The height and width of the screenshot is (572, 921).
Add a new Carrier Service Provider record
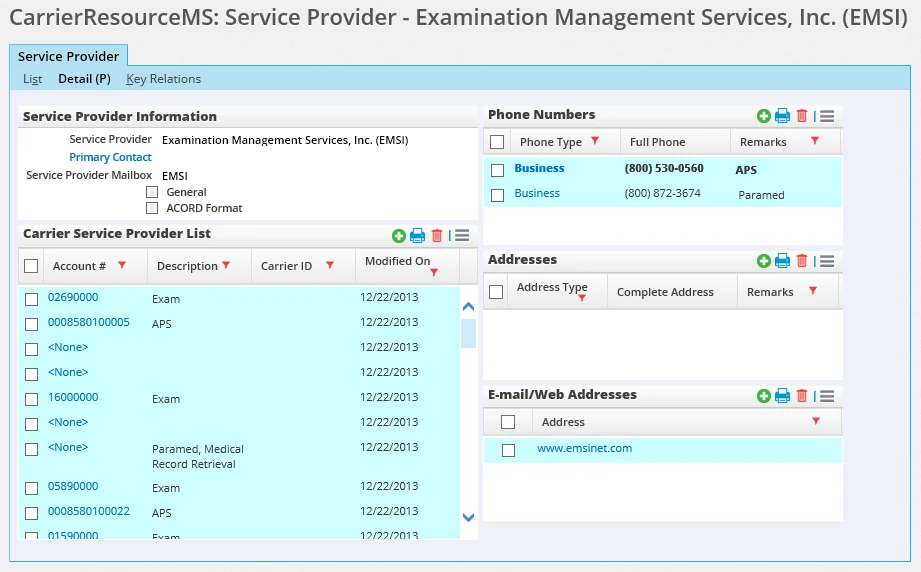tap(399, 235)
